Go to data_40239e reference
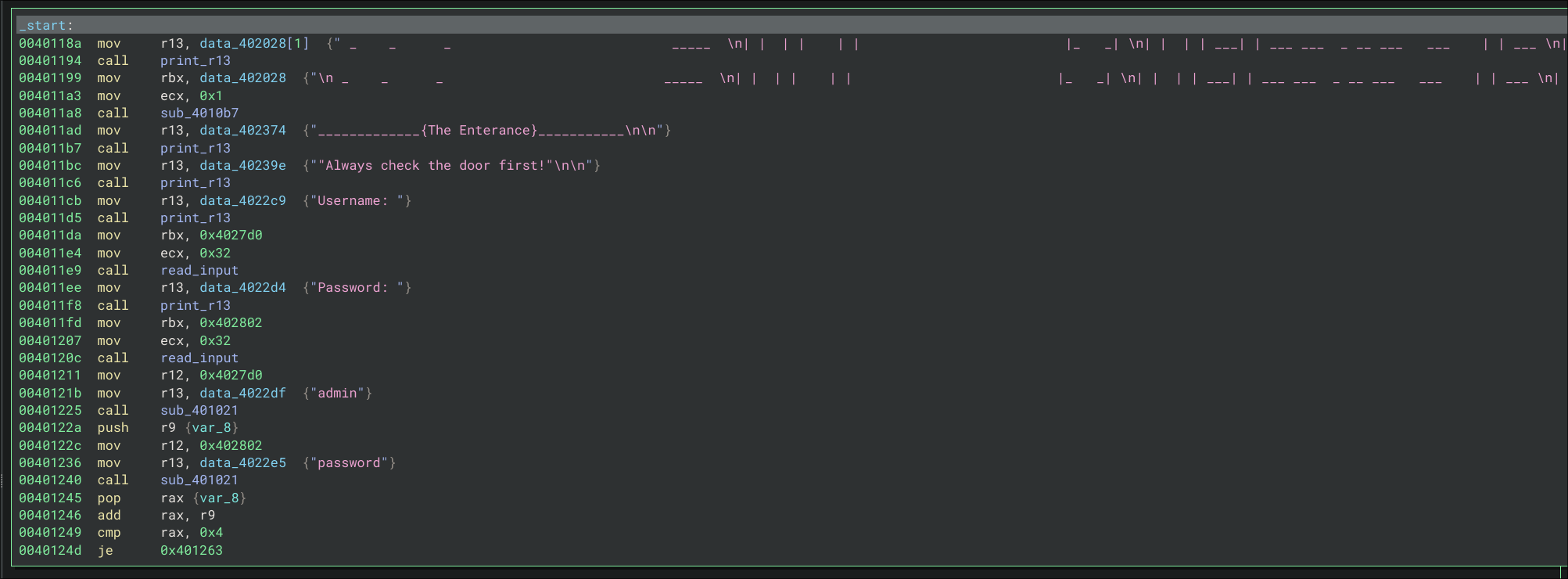 click(242, 166)
